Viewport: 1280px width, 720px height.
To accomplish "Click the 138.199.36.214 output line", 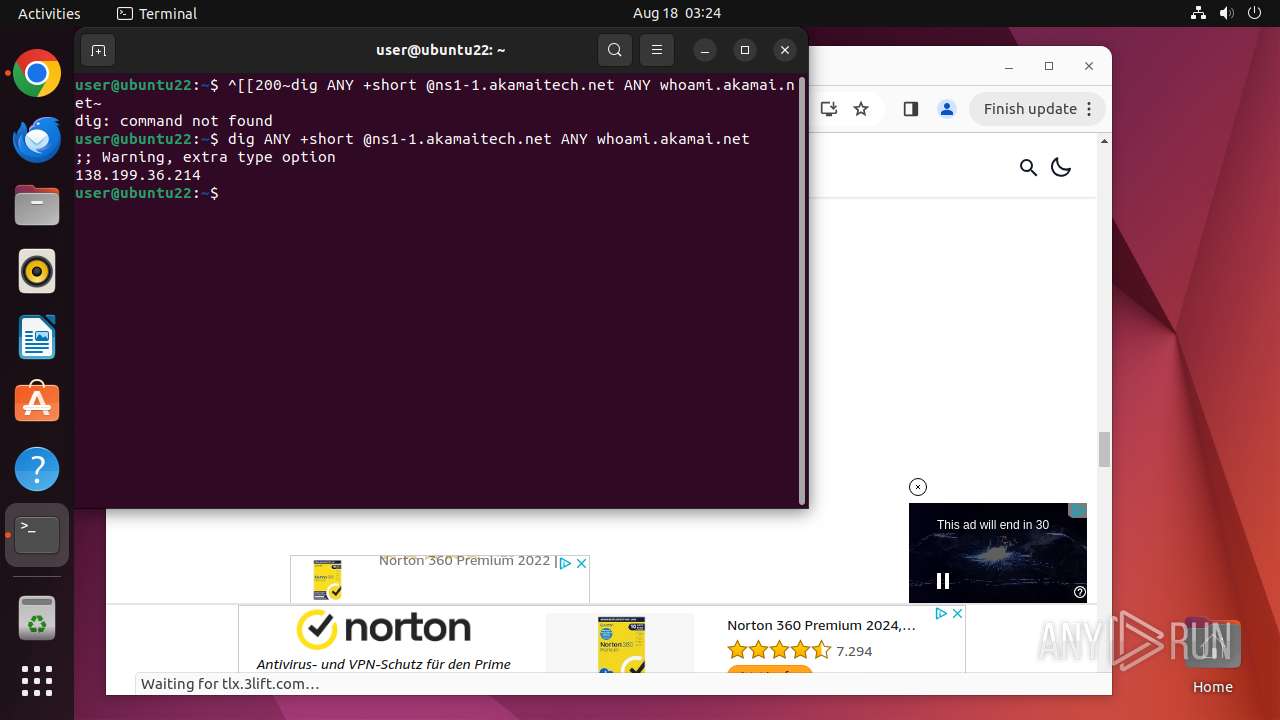I will pyautogui.click(x=138, y=175).
